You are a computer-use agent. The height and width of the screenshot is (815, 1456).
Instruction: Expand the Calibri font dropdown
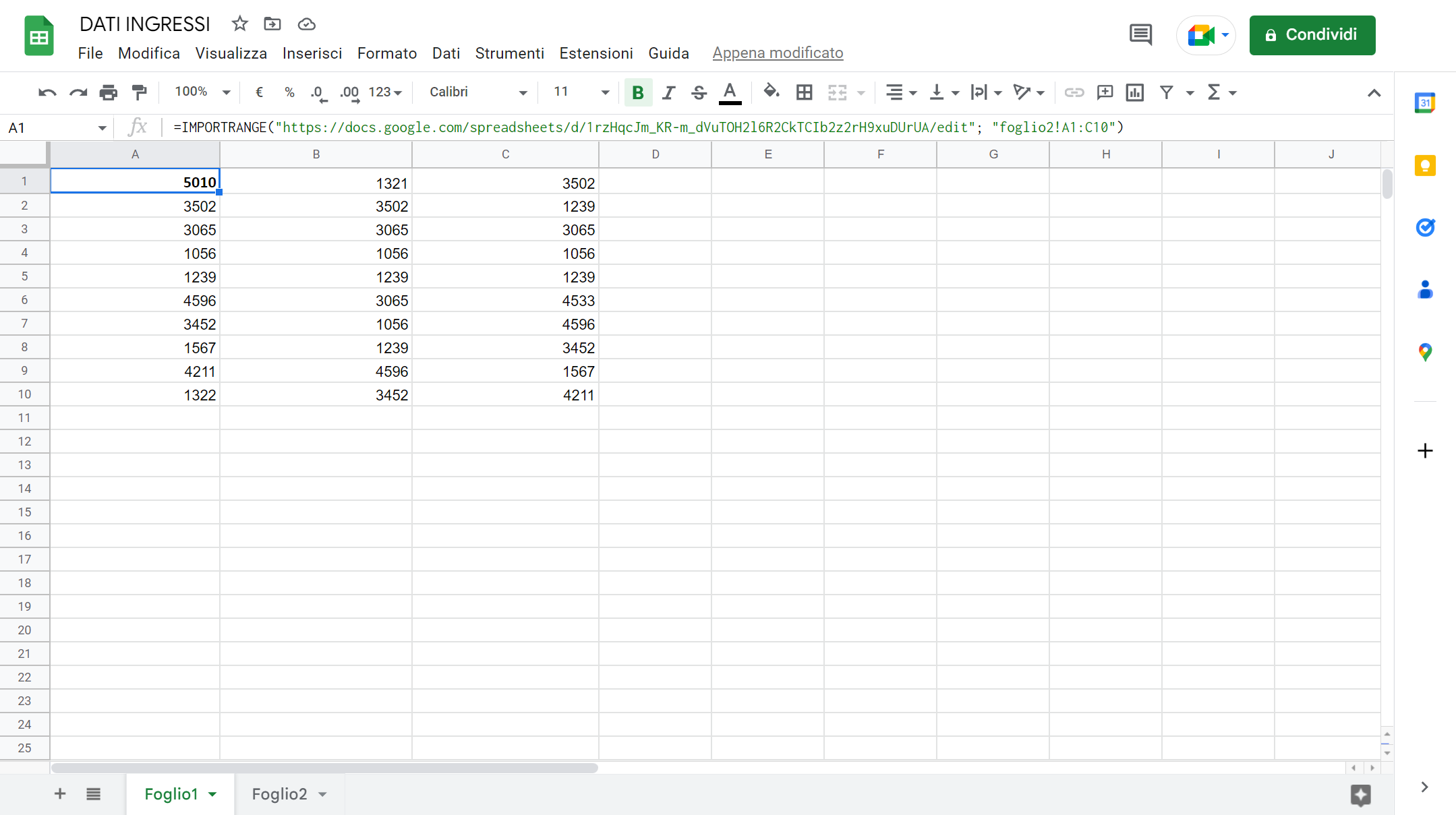(478, 92)
